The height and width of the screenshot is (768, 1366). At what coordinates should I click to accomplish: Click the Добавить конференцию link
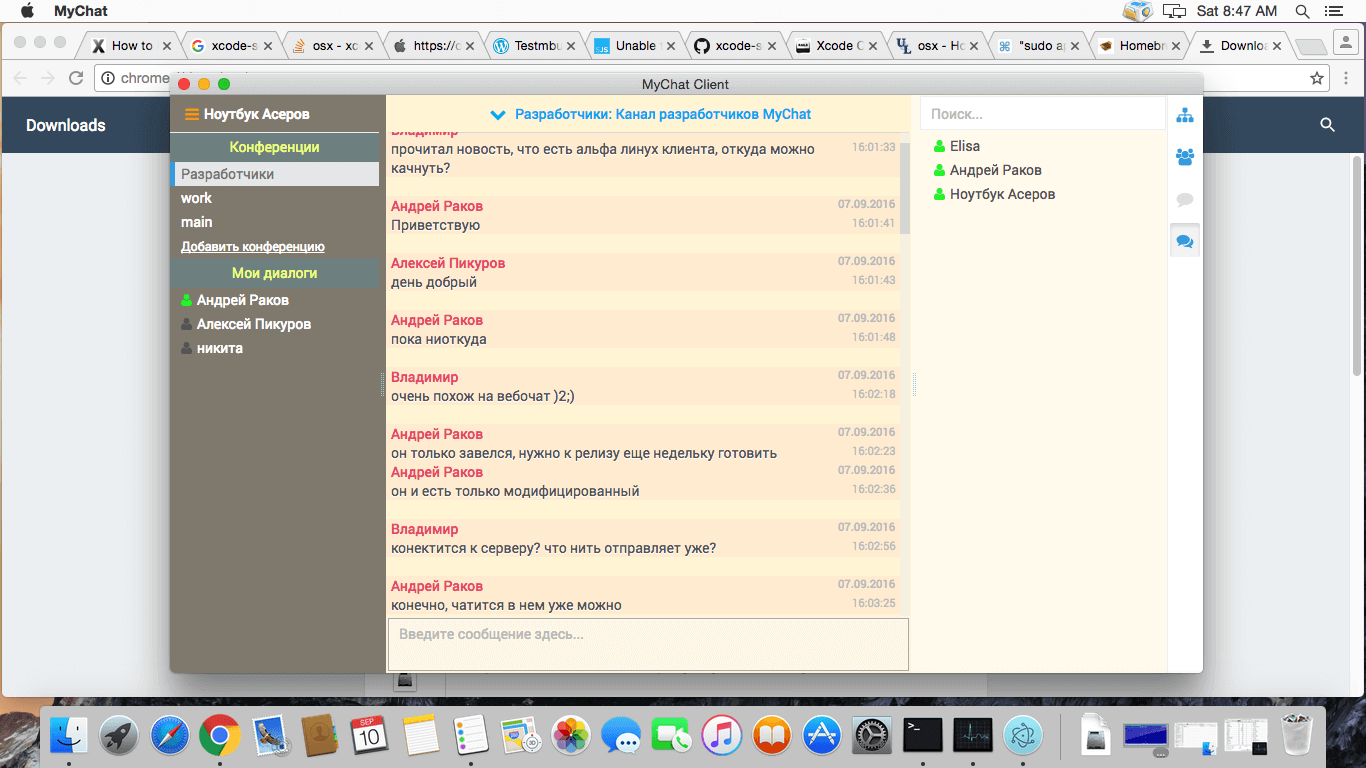click(x=253, y=246)
